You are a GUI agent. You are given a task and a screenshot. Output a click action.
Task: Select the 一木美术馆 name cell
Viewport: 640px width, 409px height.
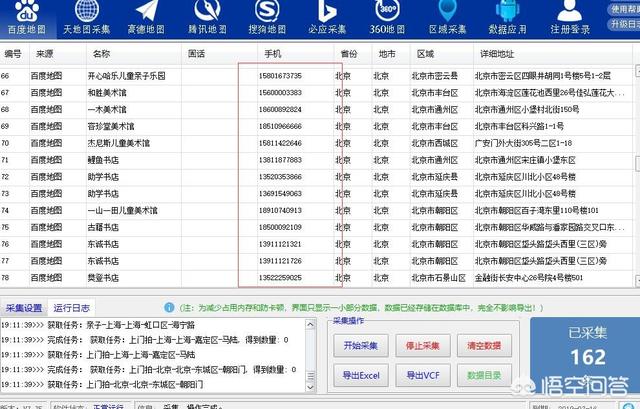(107, 109)
